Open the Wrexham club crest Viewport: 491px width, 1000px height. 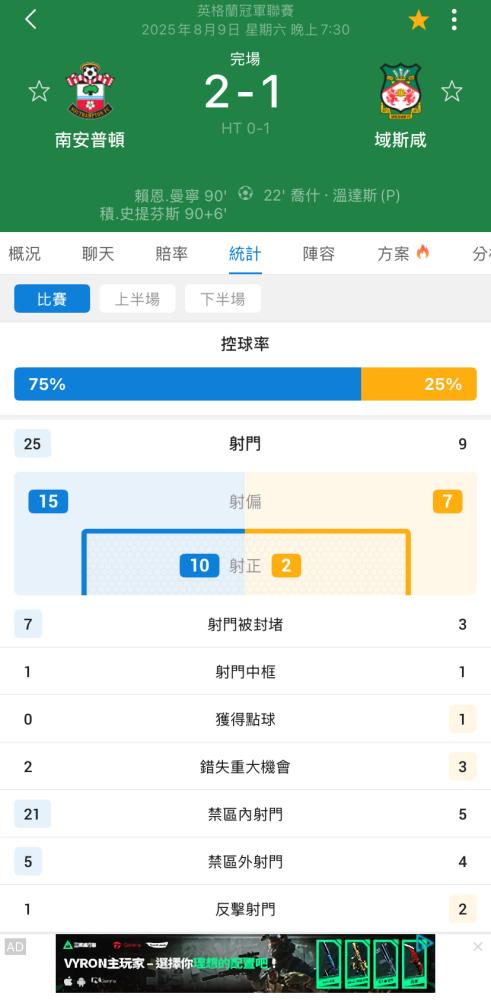pos(400,91)
